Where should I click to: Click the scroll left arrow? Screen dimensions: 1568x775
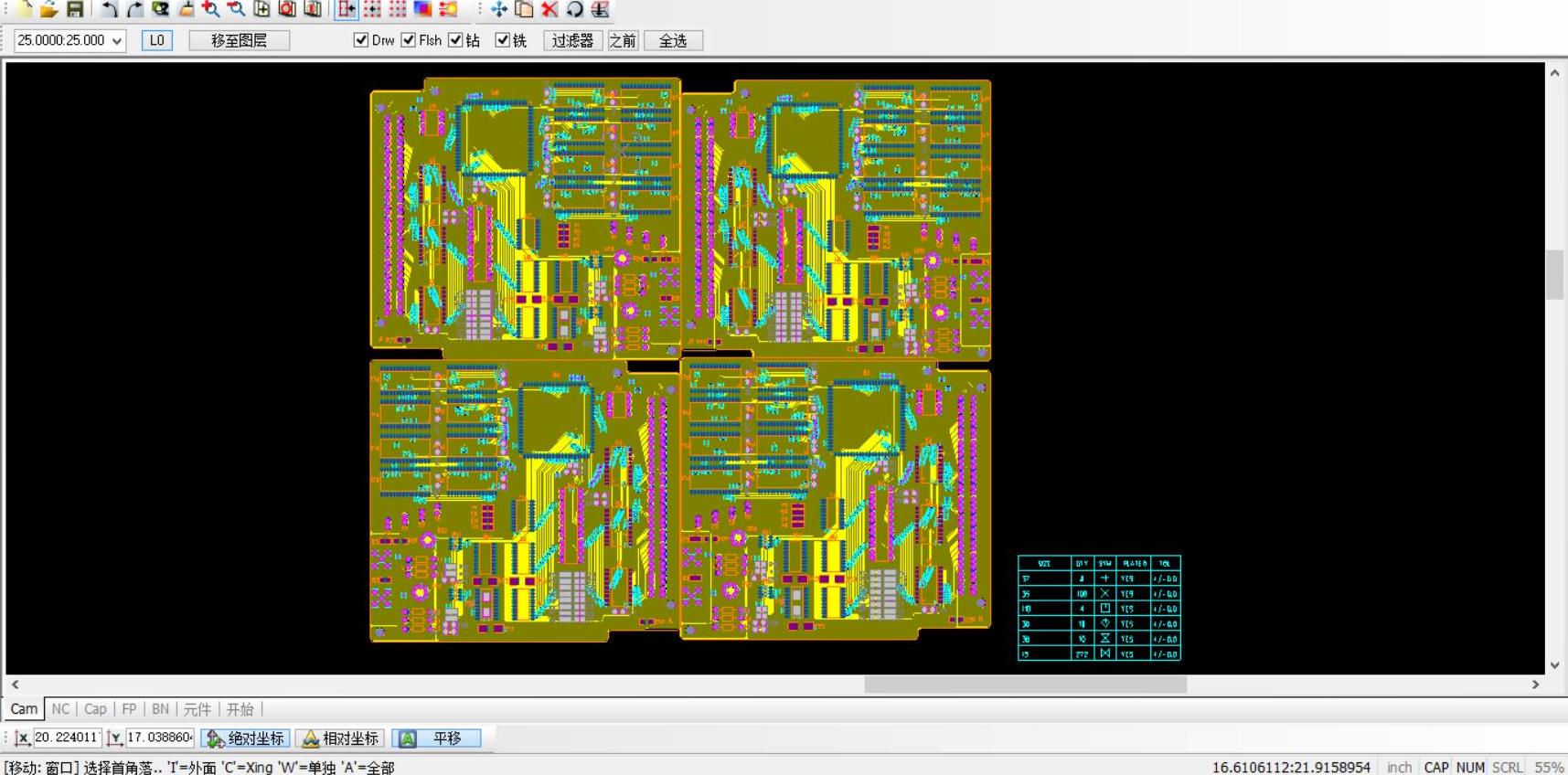click(15, 685)
